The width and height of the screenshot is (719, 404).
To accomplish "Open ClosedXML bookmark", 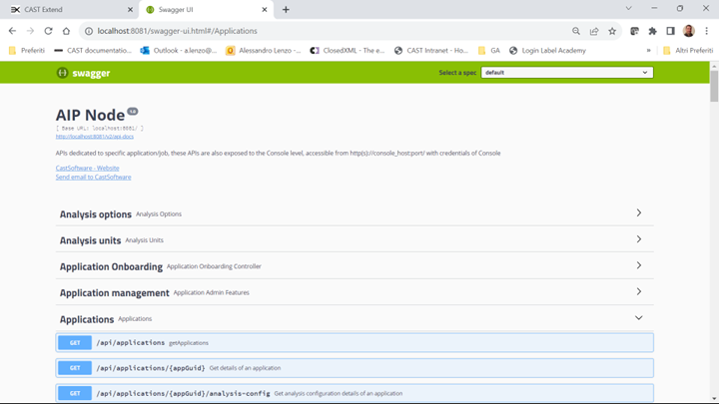I will (x=348, y=50).
